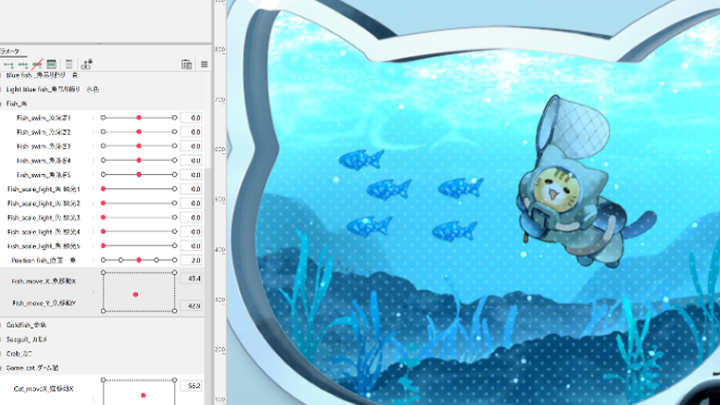This screenshot has width=720, height=405.
Task: Click the dotted handle beside Fish_swim 1 slider
Action: (x=93, y=118)
